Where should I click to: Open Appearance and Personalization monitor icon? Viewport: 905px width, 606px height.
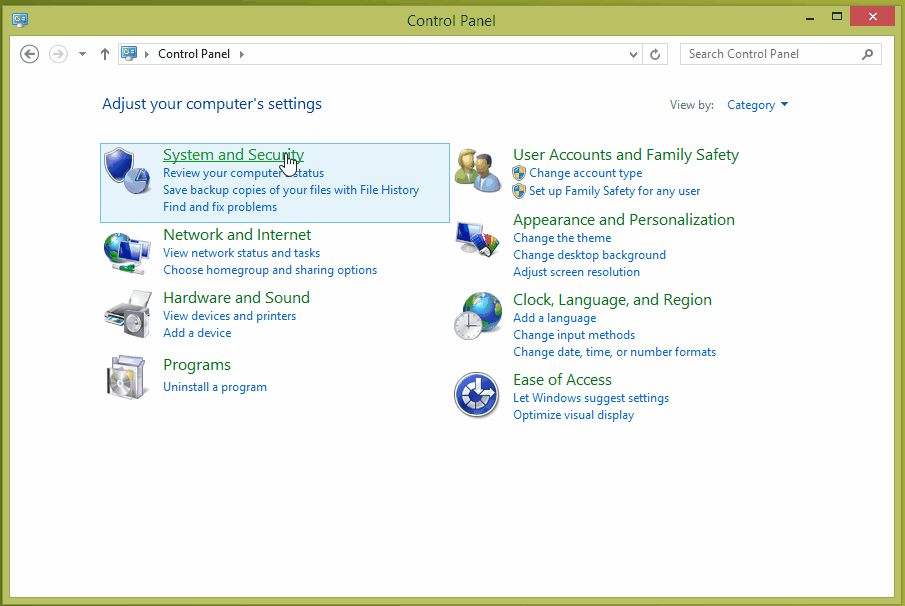477,239
